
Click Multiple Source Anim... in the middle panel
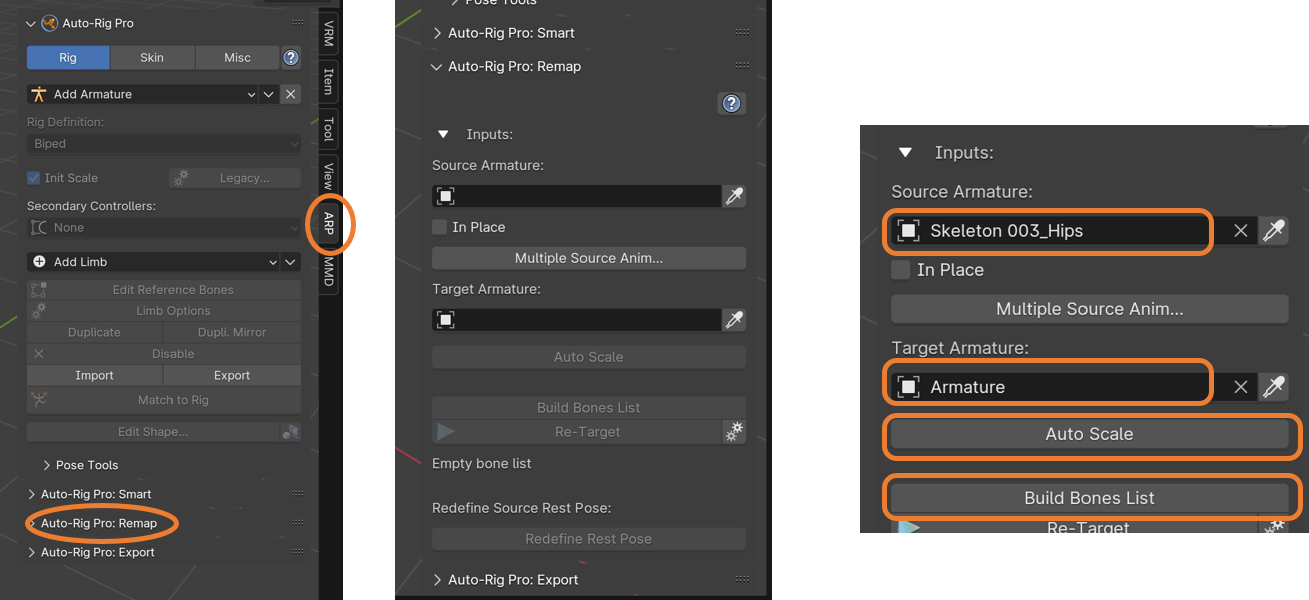[589, 258]
